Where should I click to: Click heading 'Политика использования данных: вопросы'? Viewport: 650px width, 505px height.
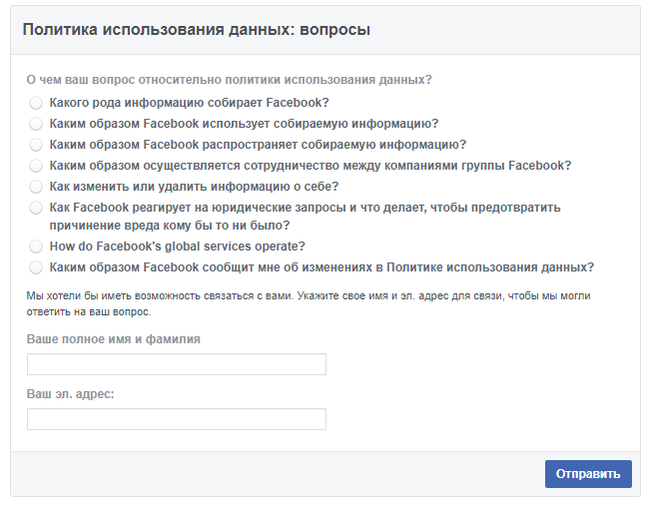point(196,30)
